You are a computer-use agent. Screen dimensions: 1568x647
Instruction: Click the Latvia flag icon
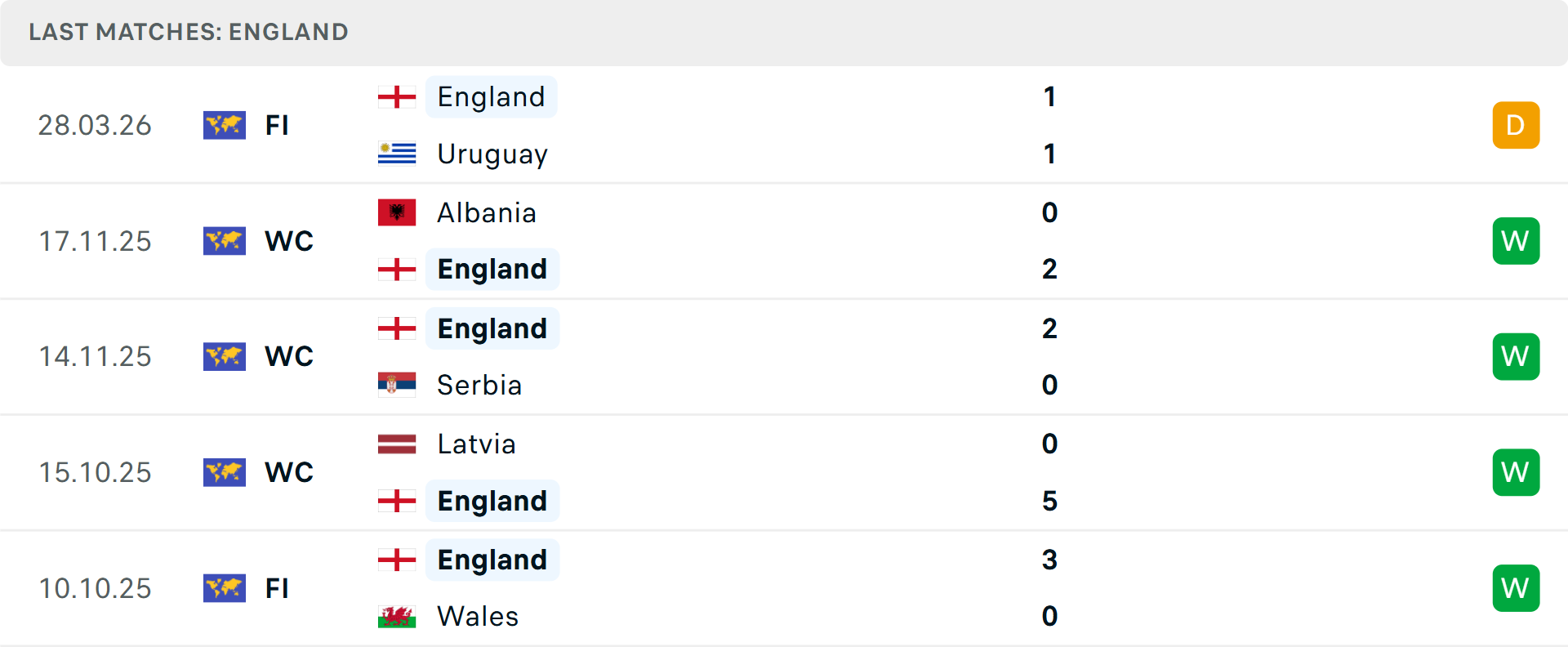point(397,444)
